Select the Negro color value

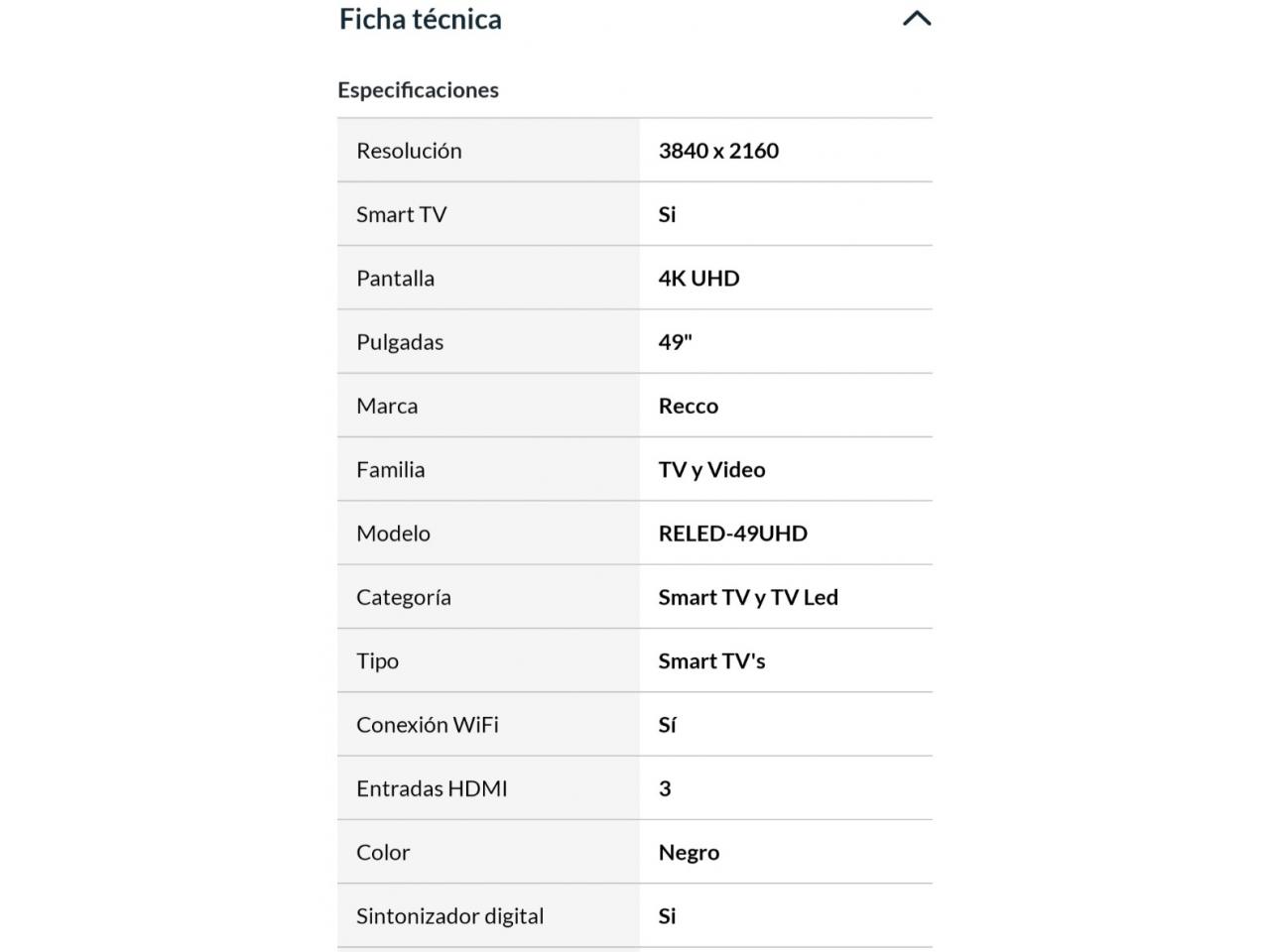pyautogui.click(x=689, y=853)
